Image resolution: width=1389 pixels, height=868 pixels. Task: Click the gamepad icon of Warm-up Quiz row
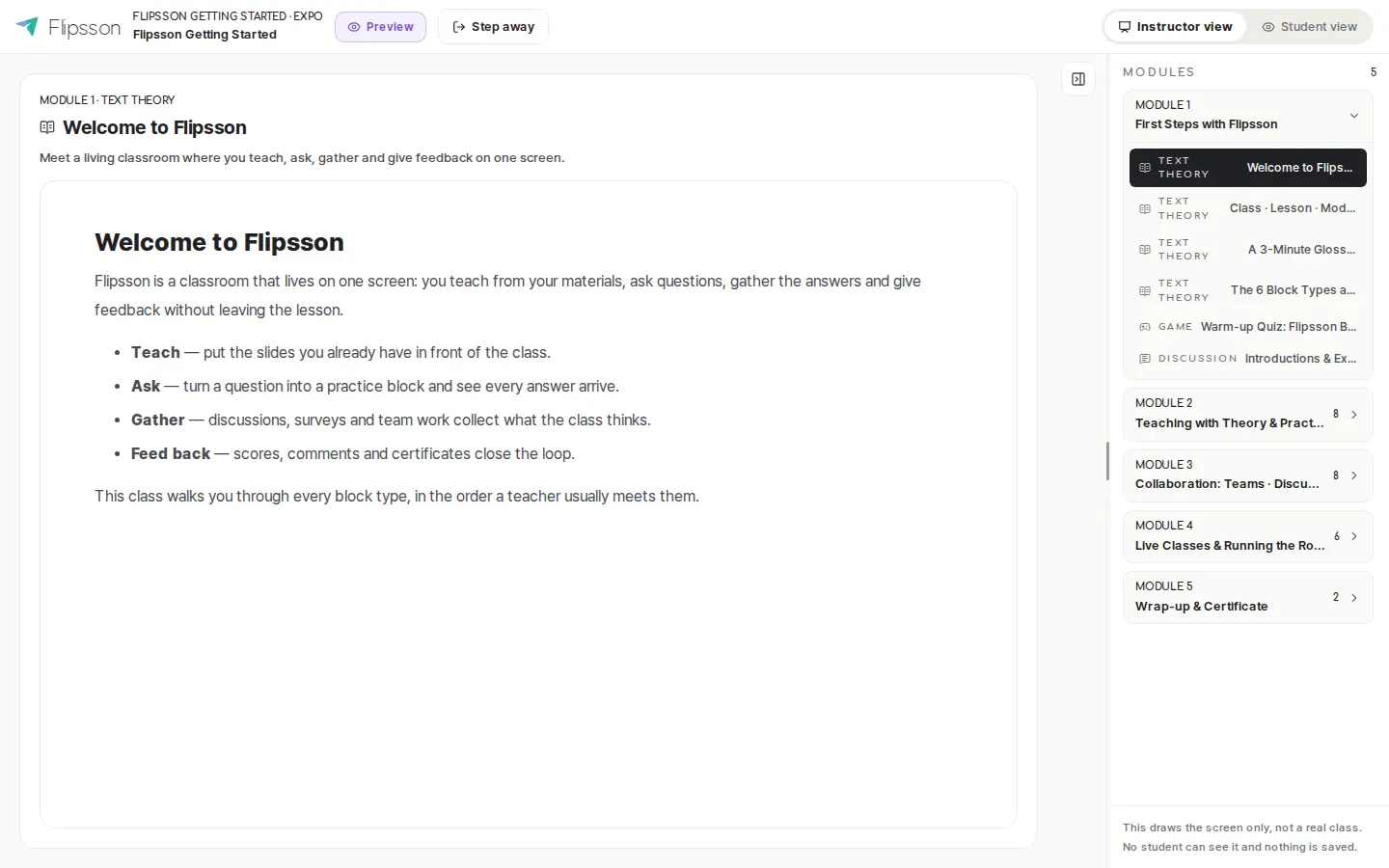pos(1145,327)
